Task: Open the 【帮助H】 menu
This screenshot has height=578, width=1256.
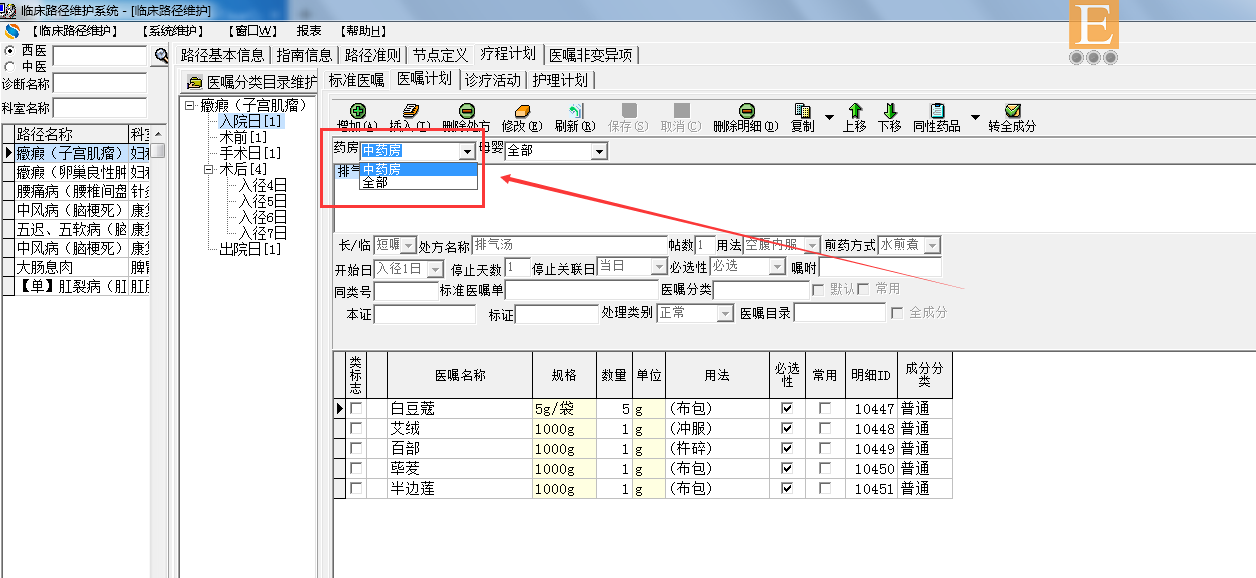Action: coord(362,31)
